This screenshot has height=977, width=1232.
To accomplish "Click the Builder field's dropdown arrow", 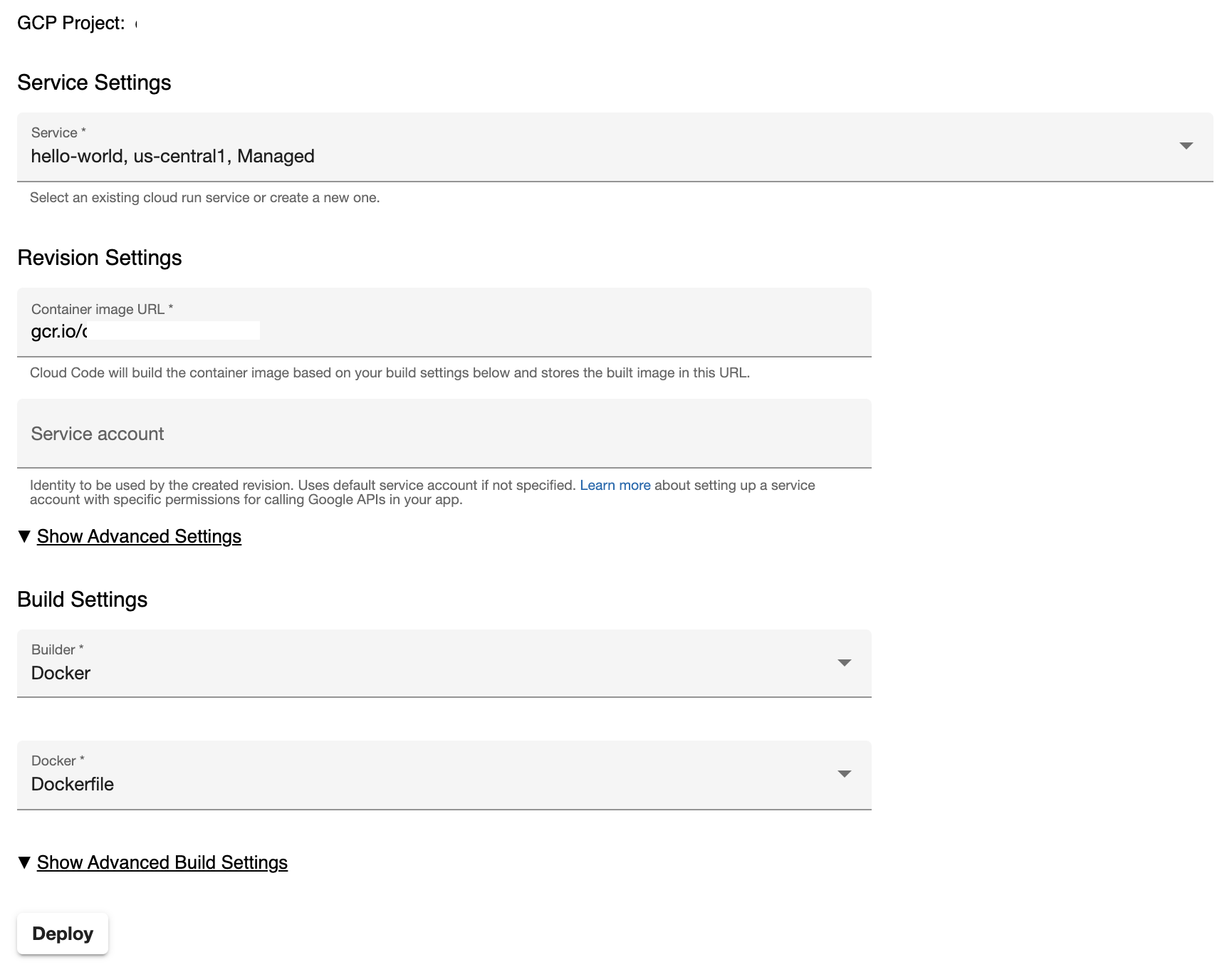I will [x=844, y=663].
